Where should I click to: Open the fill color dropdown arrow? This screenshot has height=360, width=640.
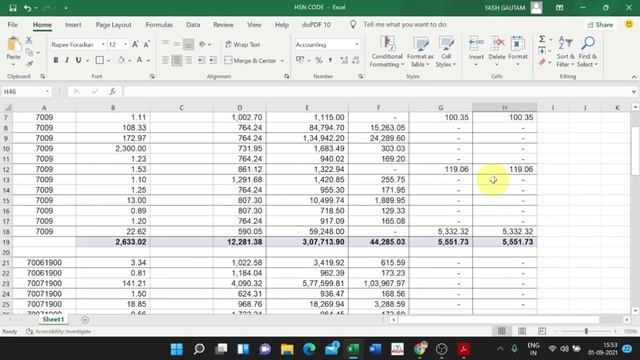130,61
